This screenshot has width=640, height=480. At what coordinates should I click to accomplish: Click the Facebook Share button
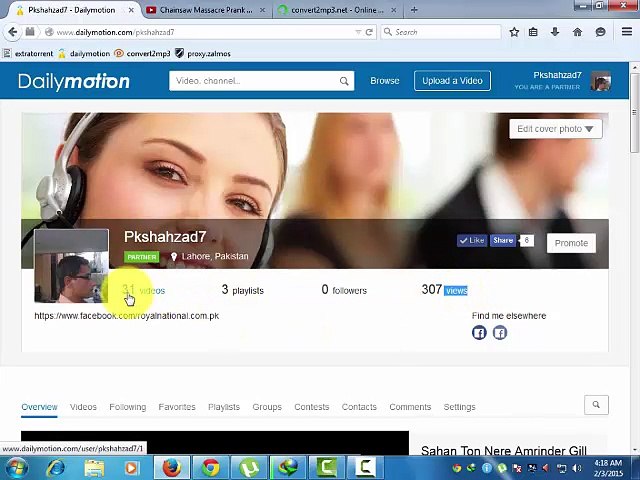pyautogui.click(x=503, y=240)
